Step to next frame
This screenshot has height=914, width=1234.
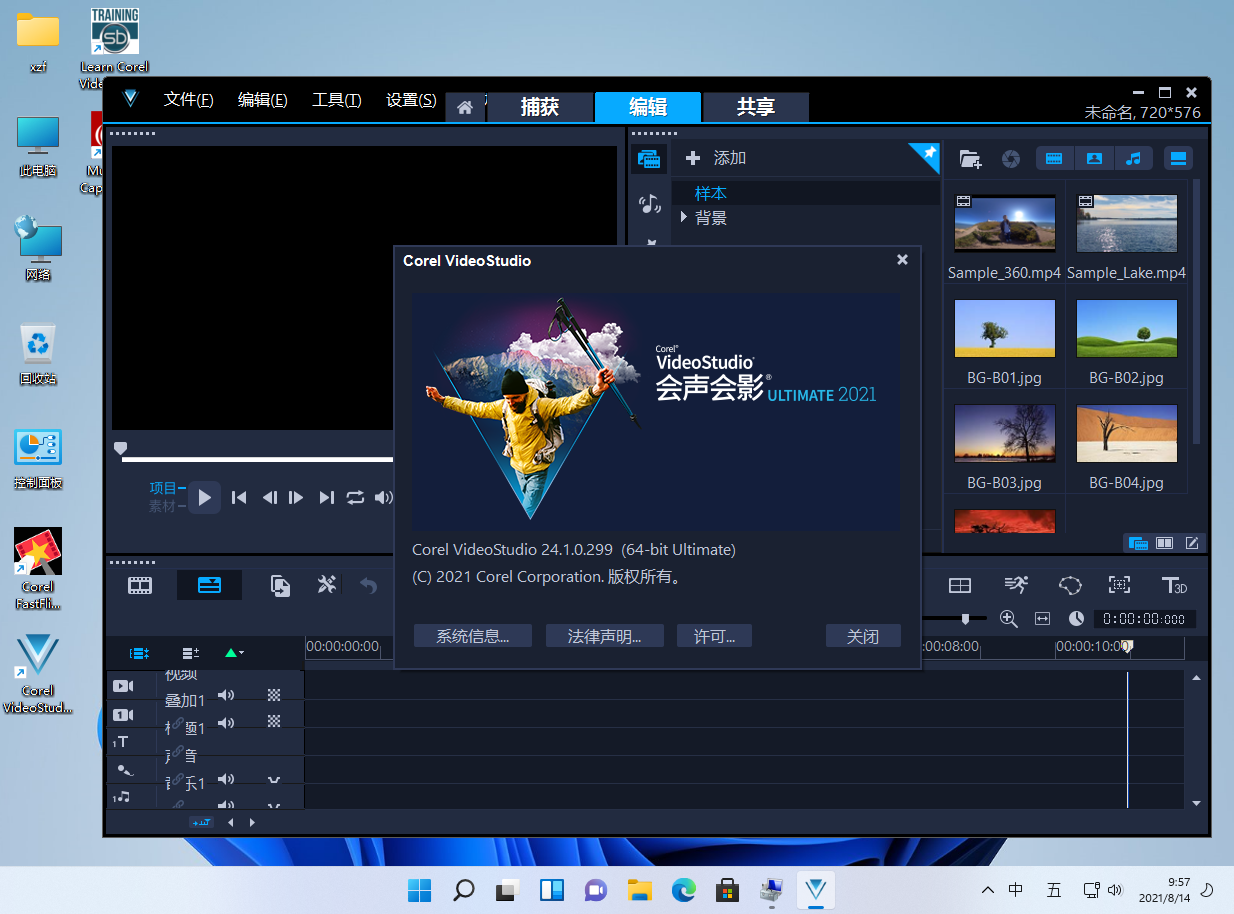[296, 497]
